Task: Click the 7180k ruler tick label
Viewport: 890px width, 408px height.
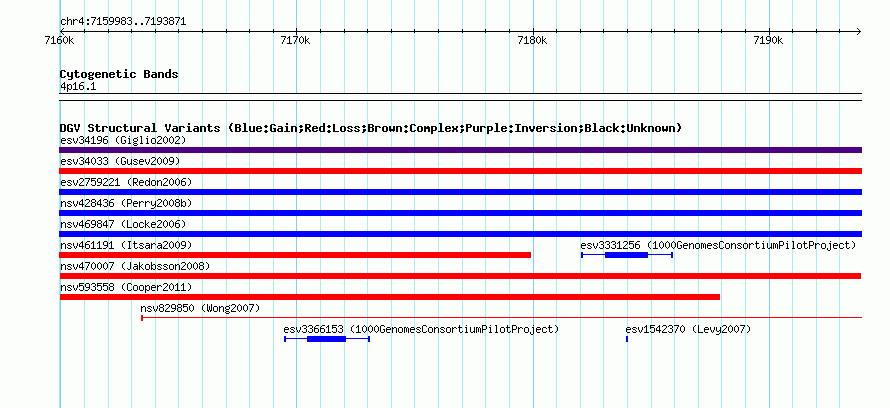Action: click(x=532, y=40)
